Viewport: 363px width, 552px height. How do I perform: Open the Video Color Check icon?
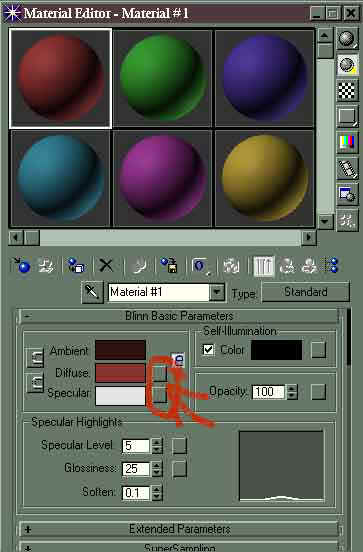pos(347,142)
